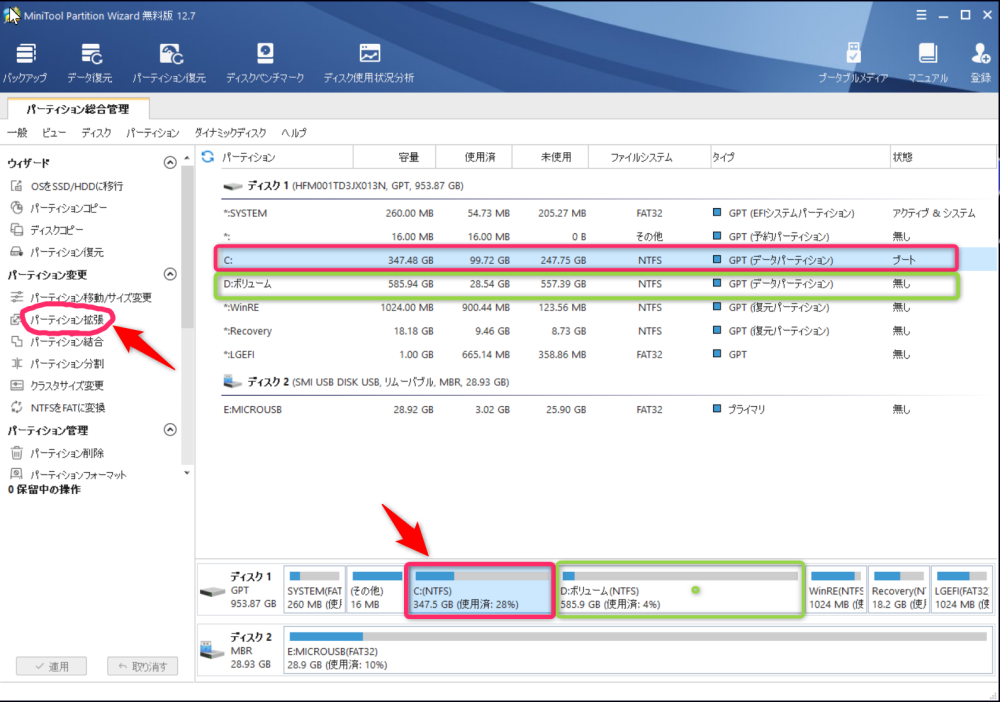
Task: Sort by 未使用 column header
Action: (x=550, y=157)
